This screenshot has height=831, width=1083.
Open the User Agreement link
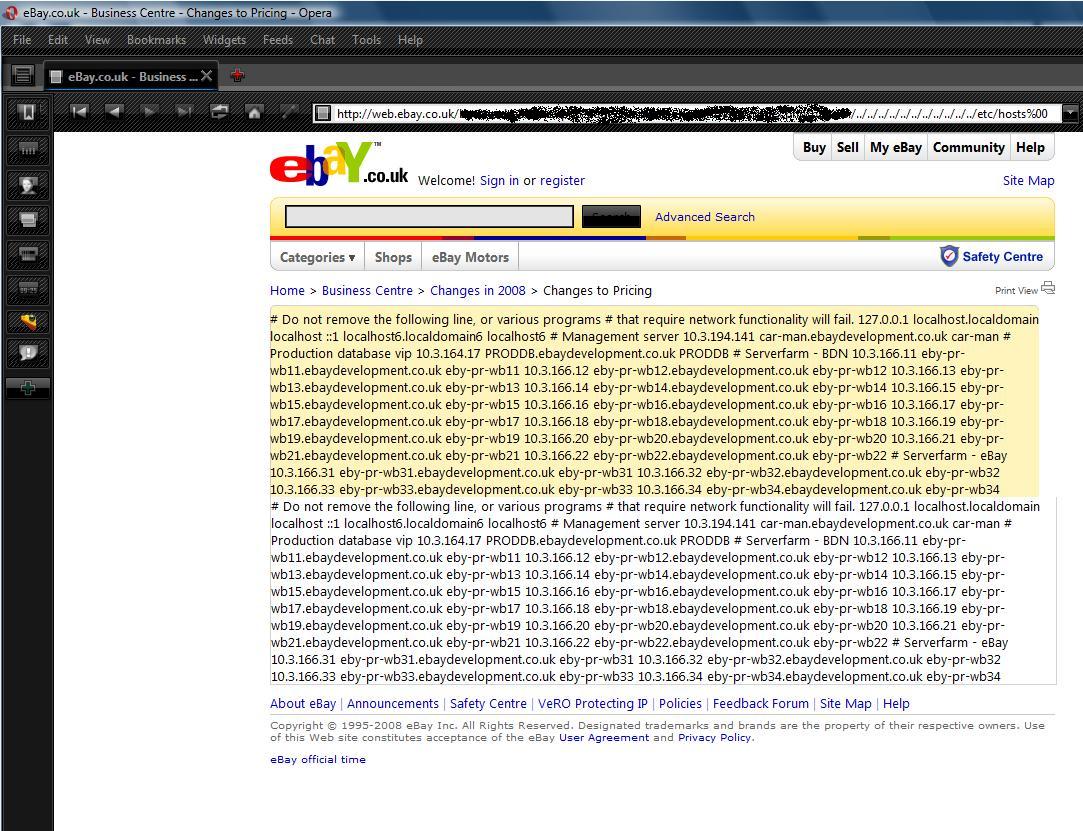(x=604, y=738)
